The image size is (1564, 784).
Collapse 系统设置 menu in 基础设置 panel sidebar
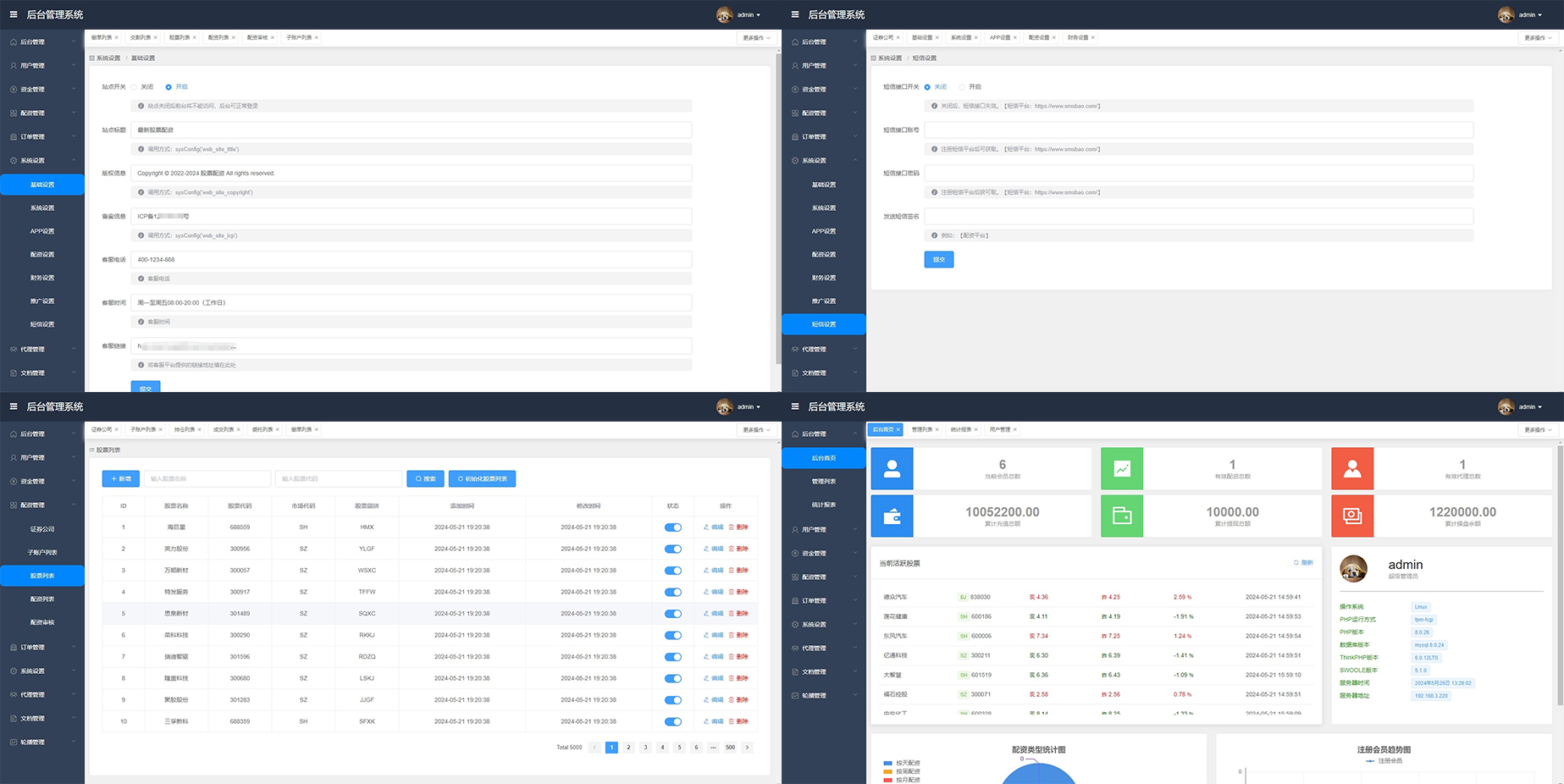pyautogui.click(x=42, y=160)
